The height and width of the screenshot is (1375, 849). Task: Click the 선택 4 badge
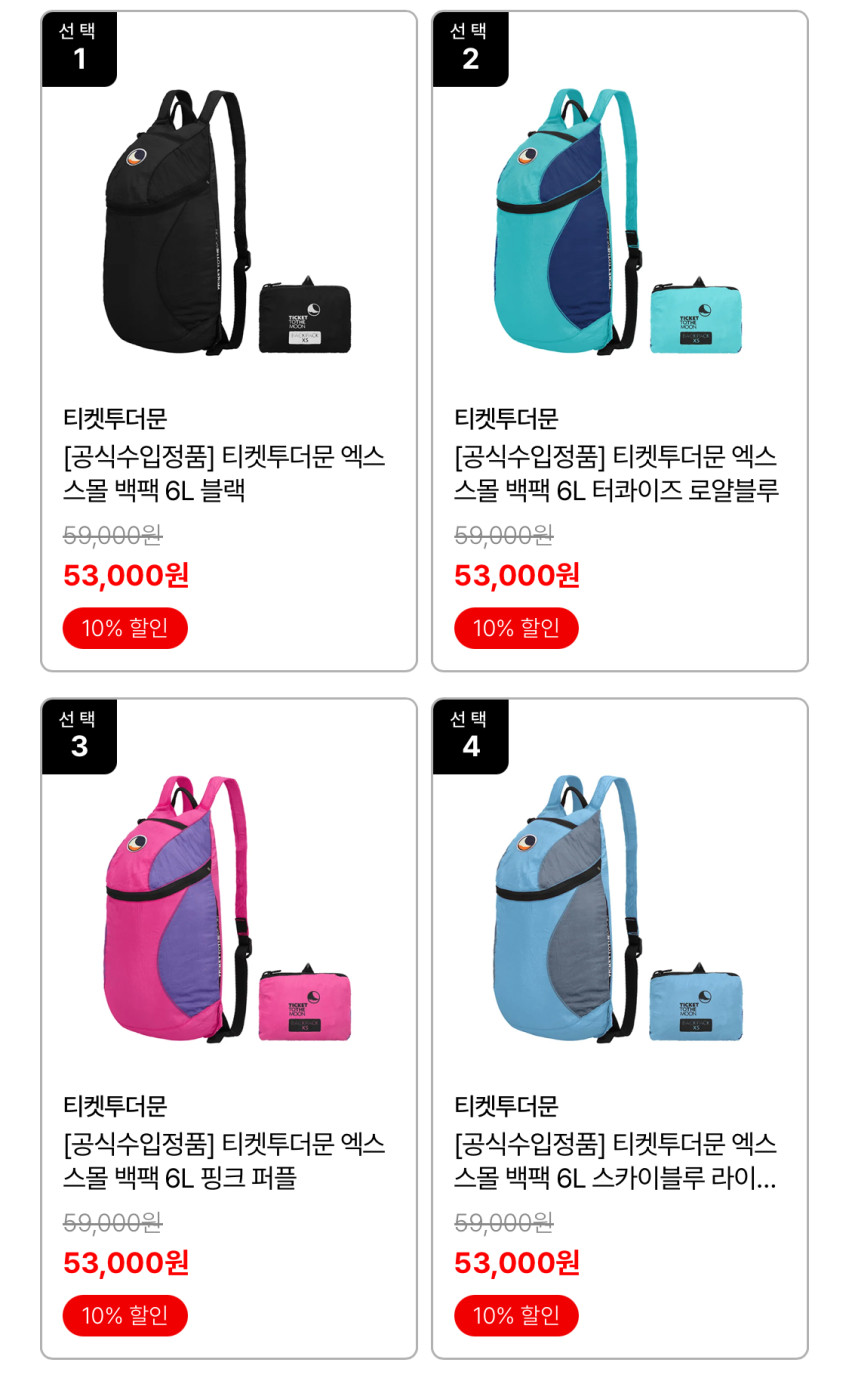[x=470, y=736]
